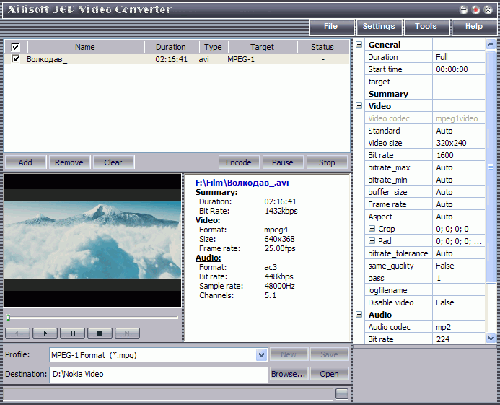This screenshot has height=405, width=500.
Task: Uncheck the Волкодав_ file checkbox
Action: pos(15,59)
